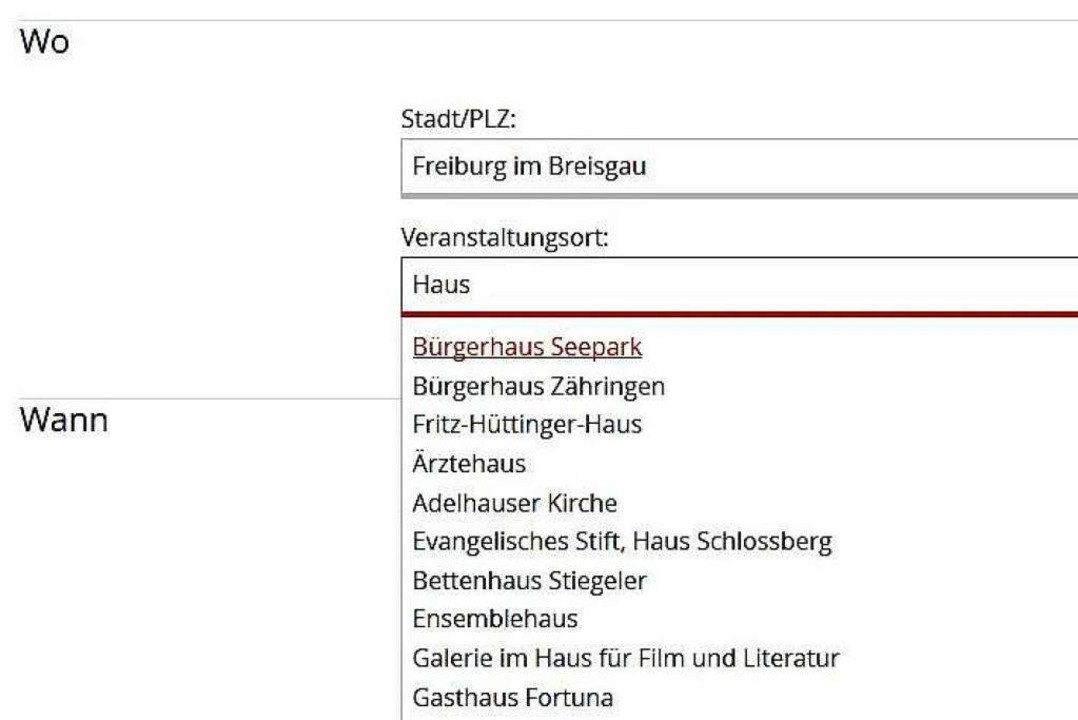This screenshot has width=1078, height=720.
Task: Focus the Veranstaltungsort field containing Haus
Action: coord(739,285)
